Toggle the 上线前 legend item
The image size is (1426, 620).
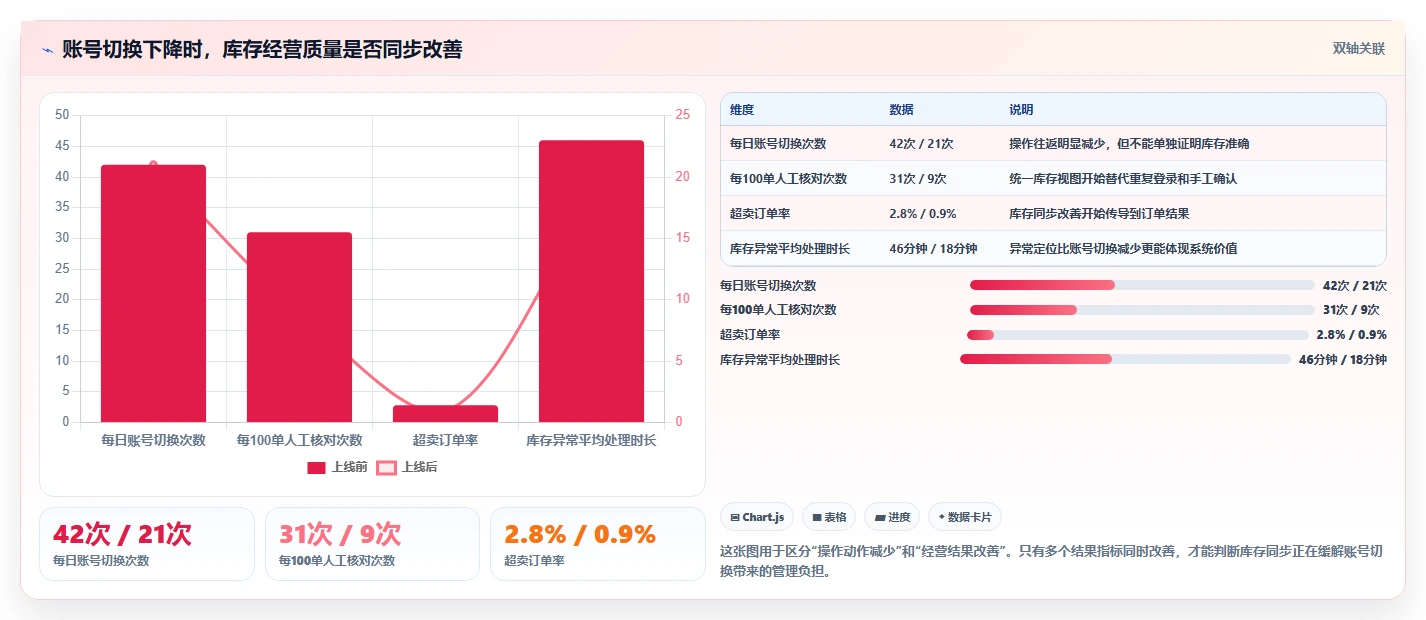(337, 467)
